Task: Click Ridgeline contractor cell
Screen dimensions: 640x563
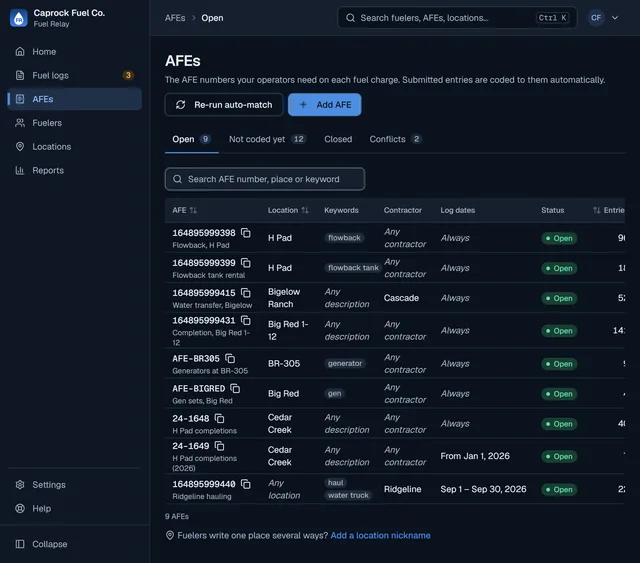Action: pyautogui.click(x=402, y=489)
